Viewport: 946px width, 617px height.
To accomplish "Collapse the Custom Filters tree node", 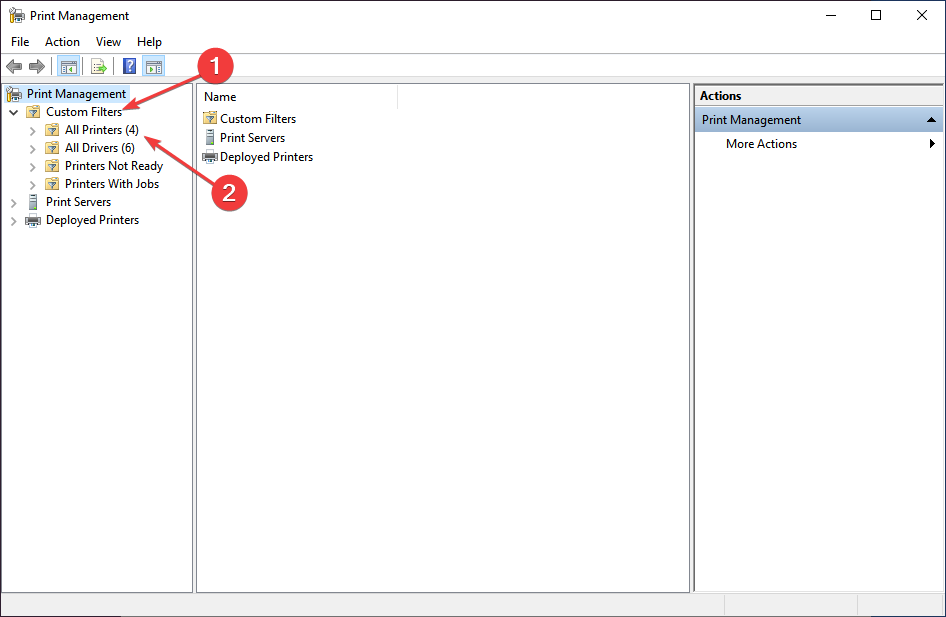I will click(x=13, y=112).
